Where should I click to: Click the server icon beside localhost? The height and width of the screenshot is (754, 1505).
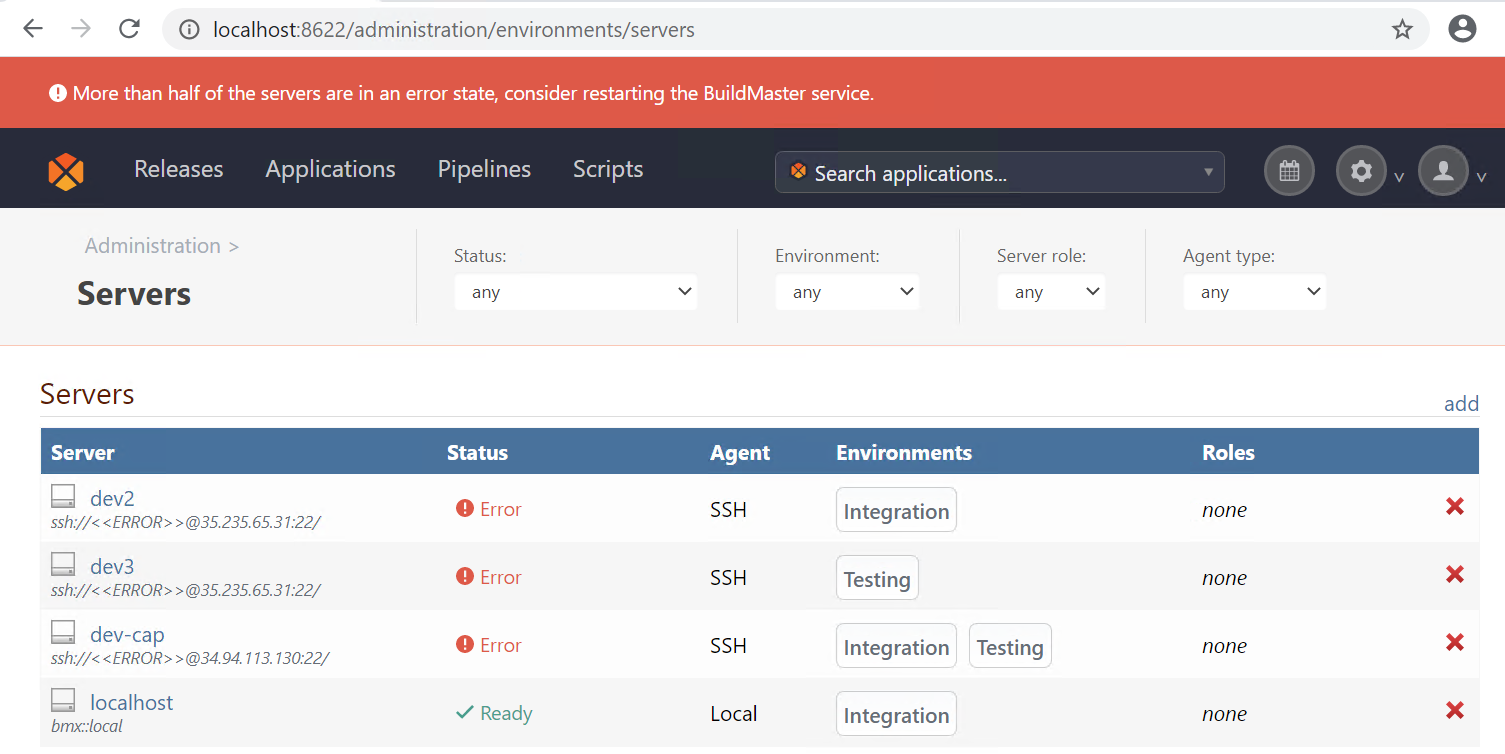click(x=64, y=700)
